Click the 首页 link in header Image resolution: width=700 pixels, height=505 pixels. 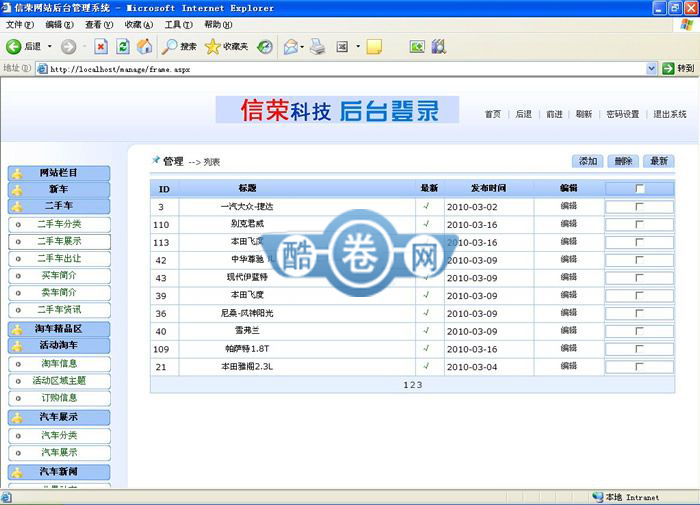tap(493, 114)
